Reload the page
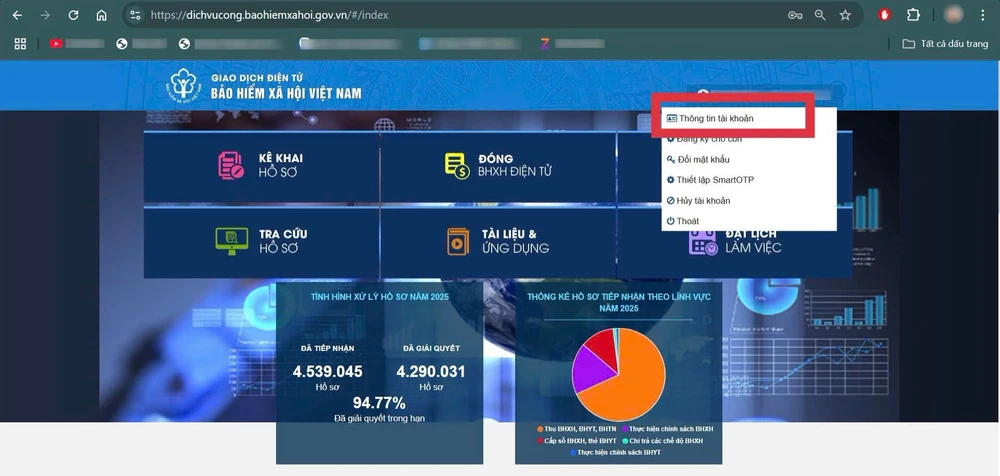Viewport: 1000px width, 476px height. tap(73, 15)
